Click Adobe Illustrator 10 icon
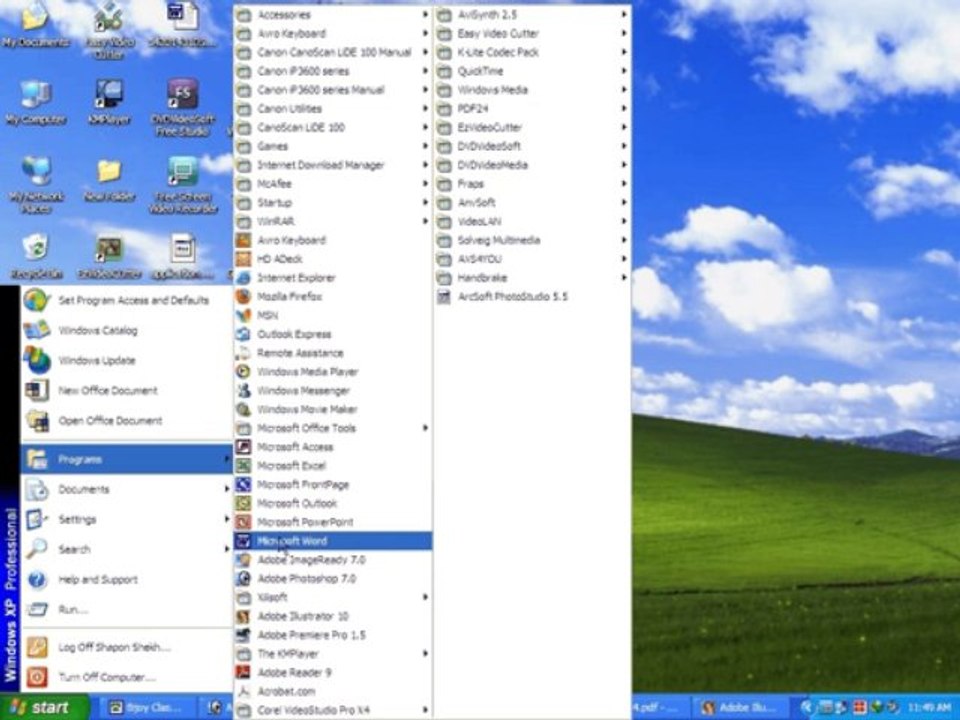This screenshot has width=960, height=720. [244, 616]
